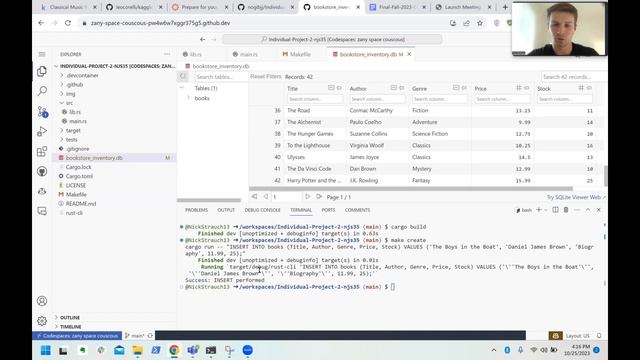Go to last page of records
Image resolution: width=640 pixels, height=360 pixels.
(x=319, y=197)
